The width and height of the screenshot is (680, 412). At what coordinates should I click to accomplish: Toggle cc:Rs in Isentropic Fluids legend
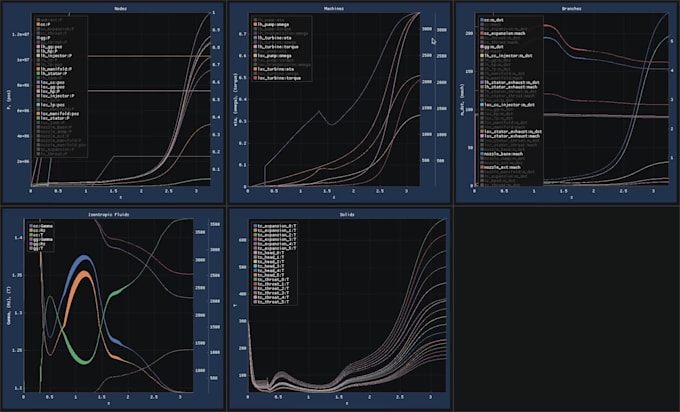37,230
